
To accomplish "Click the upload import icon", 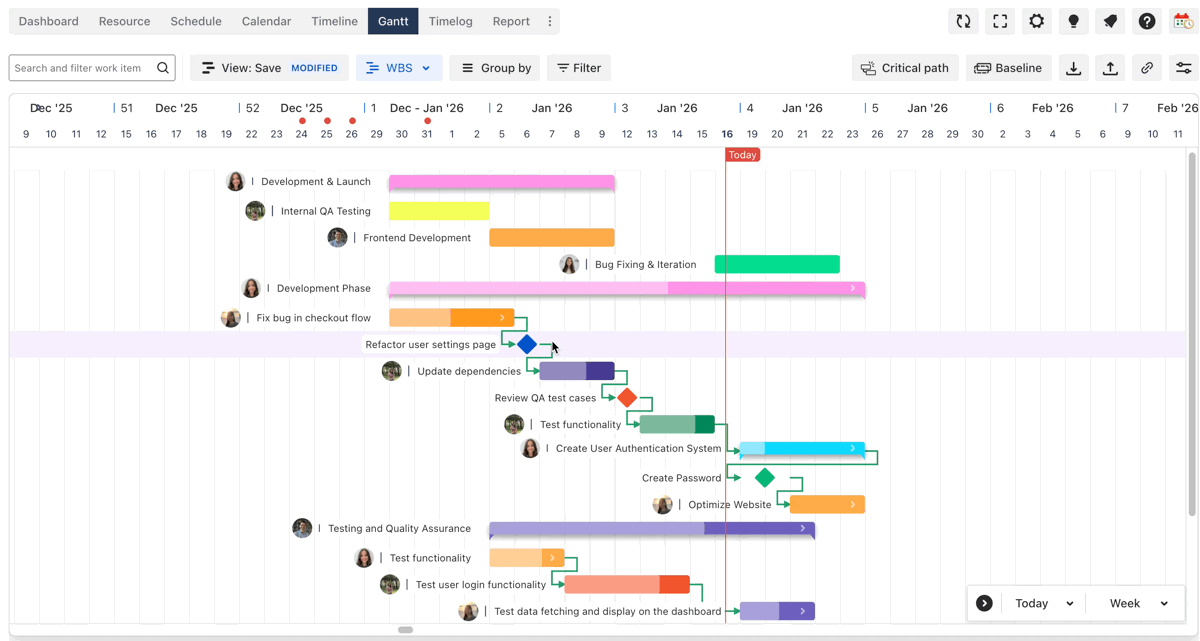I will [x=1110, y=68].
